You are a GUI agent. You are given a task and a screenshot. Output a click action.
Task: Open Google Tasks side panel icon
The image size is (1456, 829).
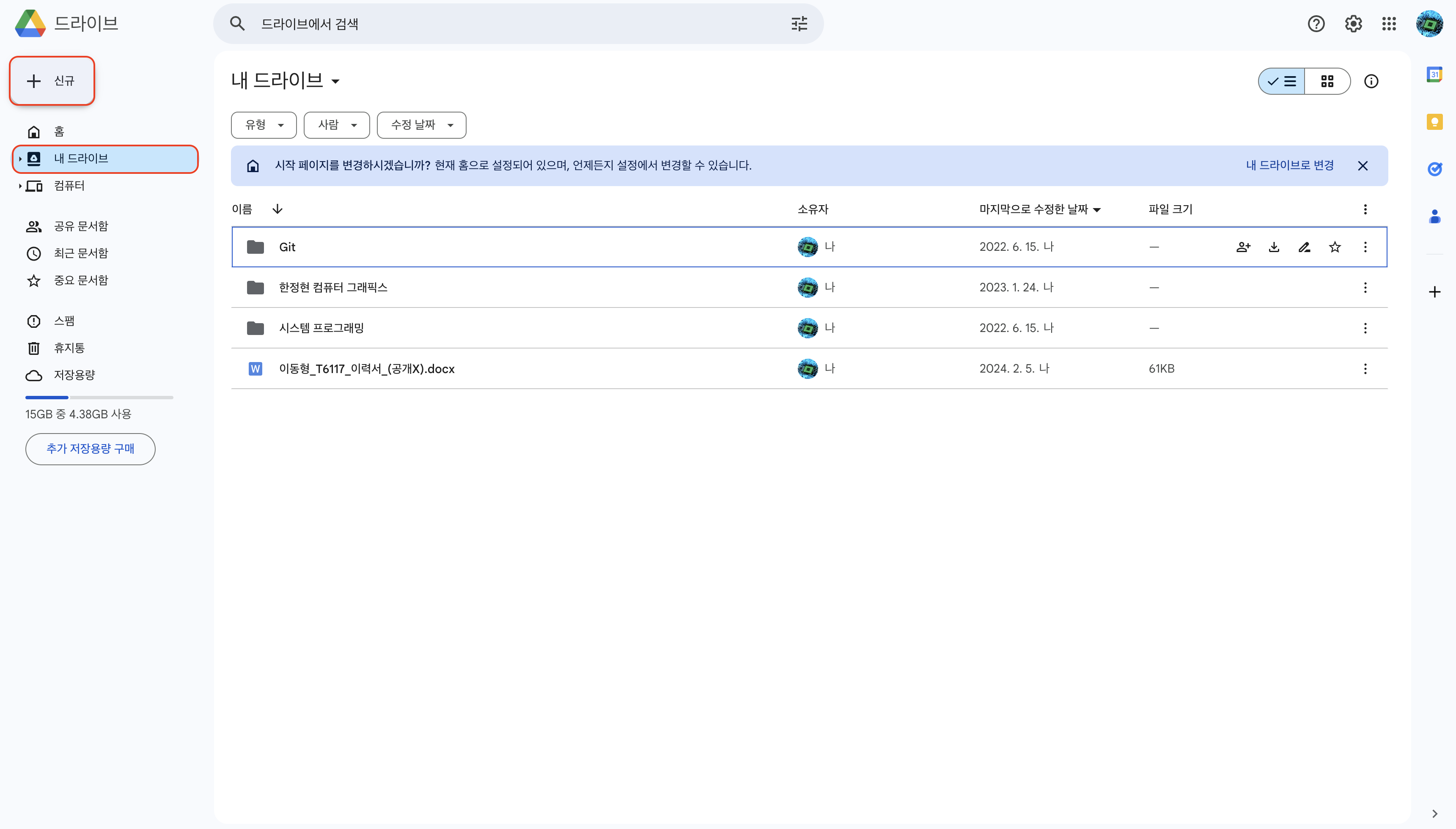[1434, 169]
